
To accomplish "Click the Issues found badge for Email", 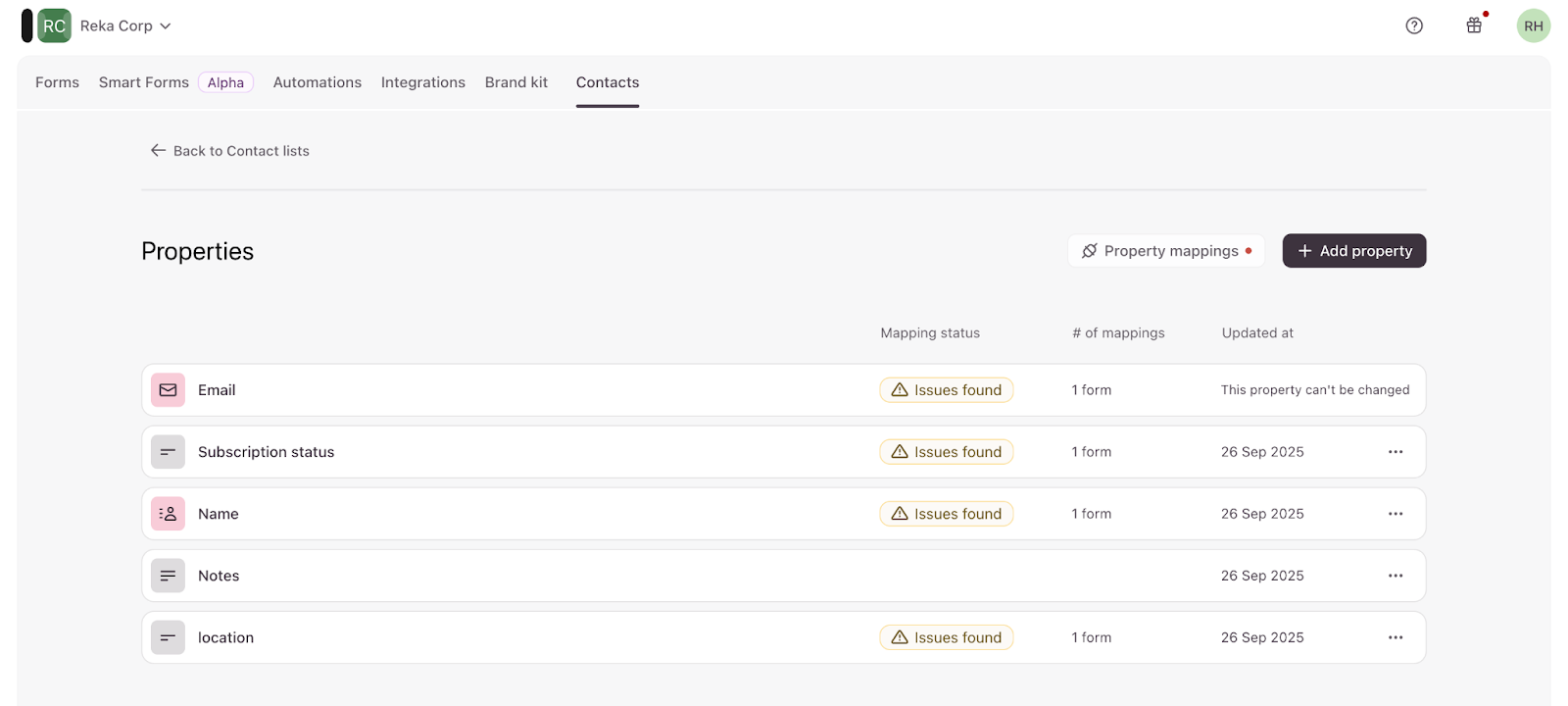I will (946, 390).
